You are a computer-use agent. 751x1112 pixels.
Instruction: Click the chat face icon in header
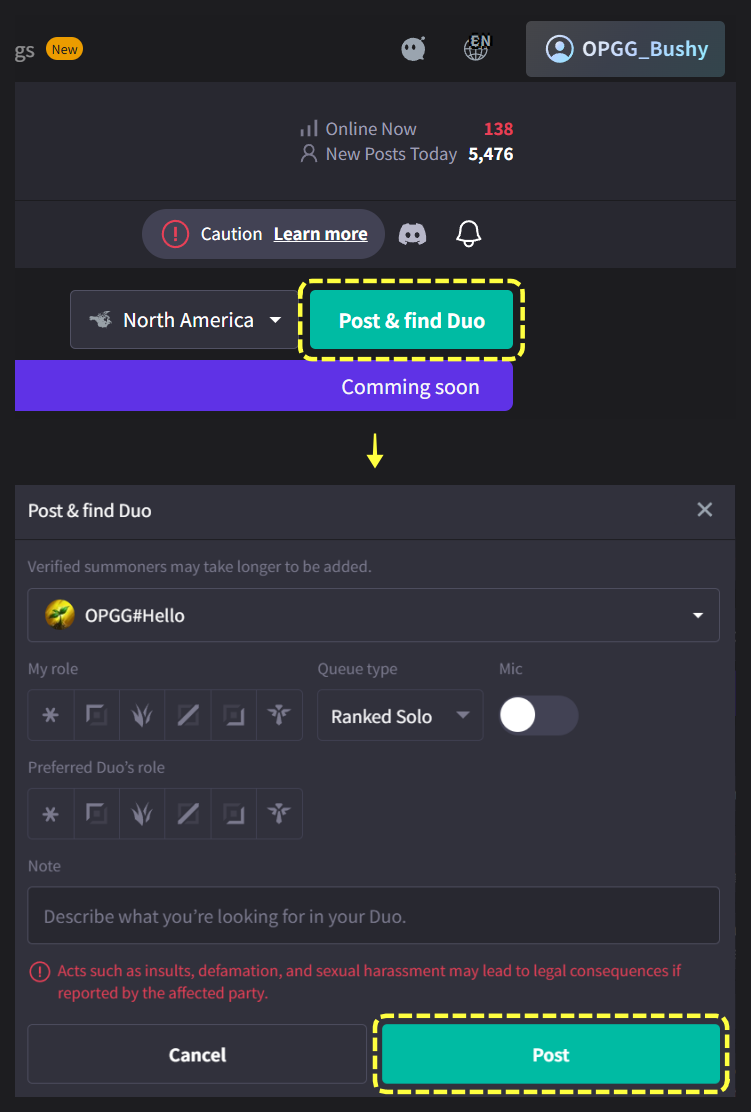[x=413, y=48]
